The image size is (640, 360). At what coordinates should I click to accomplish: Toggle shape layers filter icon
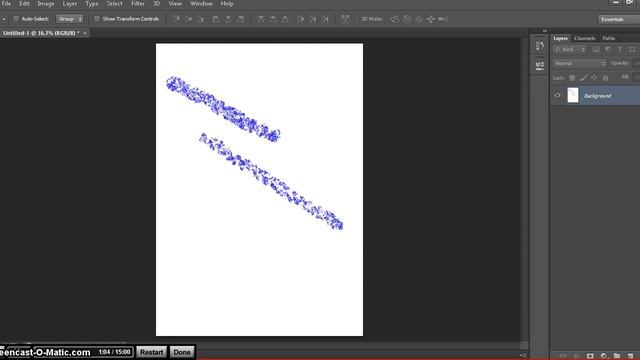(632, 49)
